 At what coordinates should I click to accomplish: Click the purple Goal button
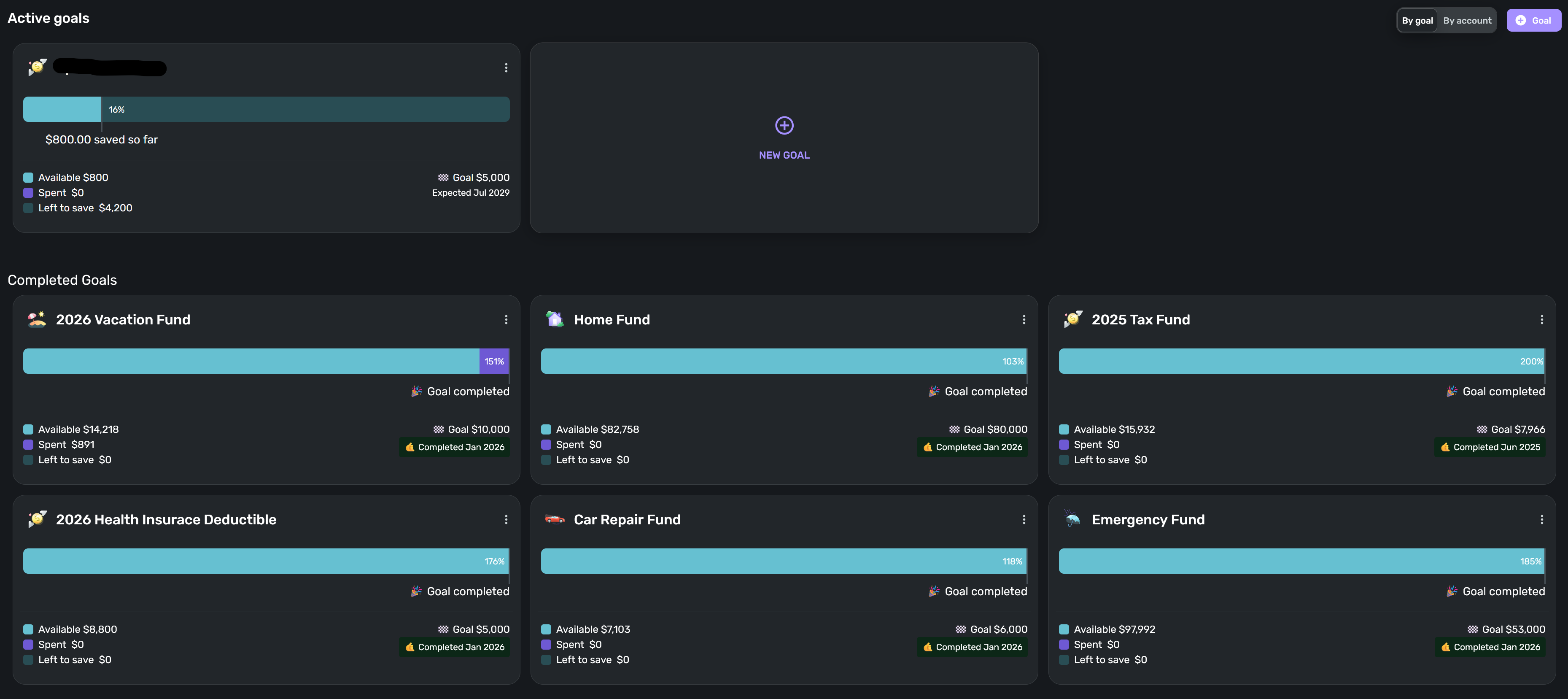1533,21
